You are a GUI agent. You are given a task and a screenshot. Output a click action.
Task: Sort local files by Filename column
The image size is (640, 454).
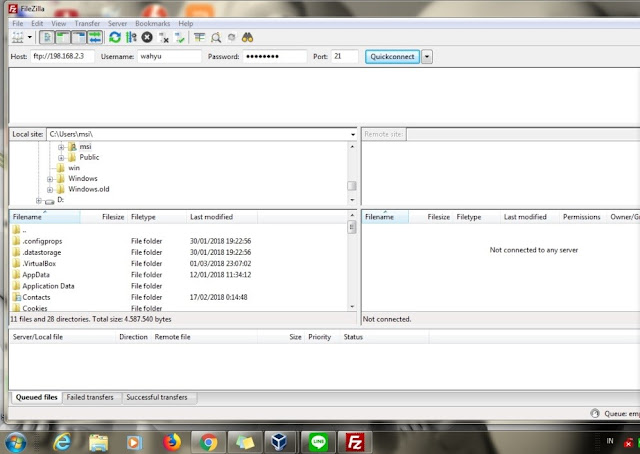[45, 217]
